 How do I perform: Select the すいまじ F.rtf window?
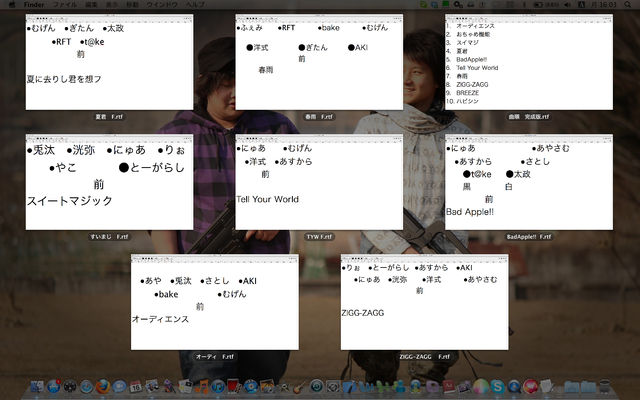coord(110,190)
